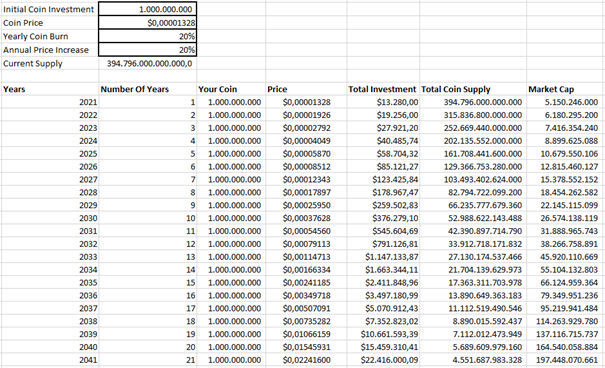The height and width of the screenshot is (368, 605).
Task: Select the Initial Coin Investment label cell
Action: pos(50,9)
